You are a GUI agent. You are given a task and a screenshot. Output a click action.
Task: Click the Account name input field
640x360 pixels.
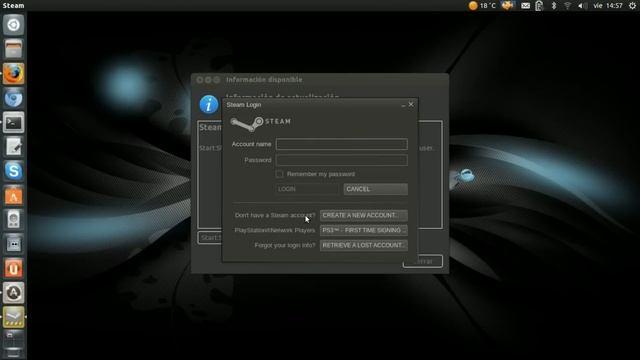[342, 144]
